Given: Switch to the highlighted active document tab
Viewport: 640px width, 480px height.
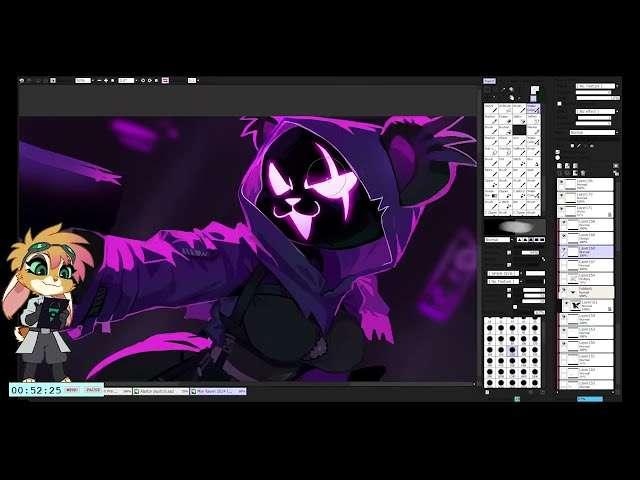Looking at the screenshot, I should pyautogui.click(x=218, y=391).
